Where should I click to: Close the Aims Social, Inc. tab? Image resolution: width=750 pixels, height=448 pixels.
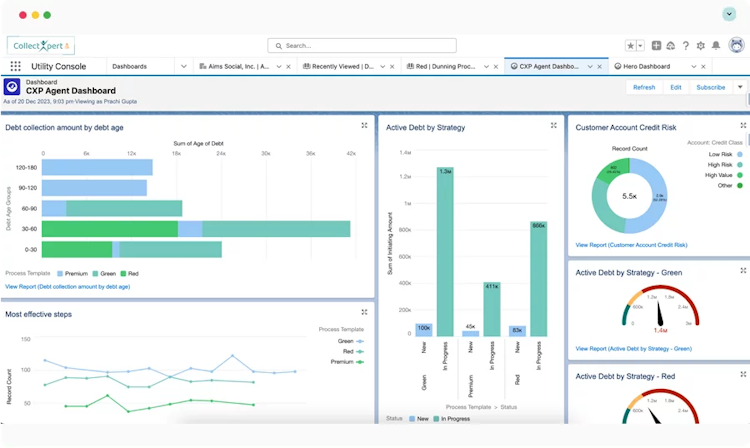288,66
